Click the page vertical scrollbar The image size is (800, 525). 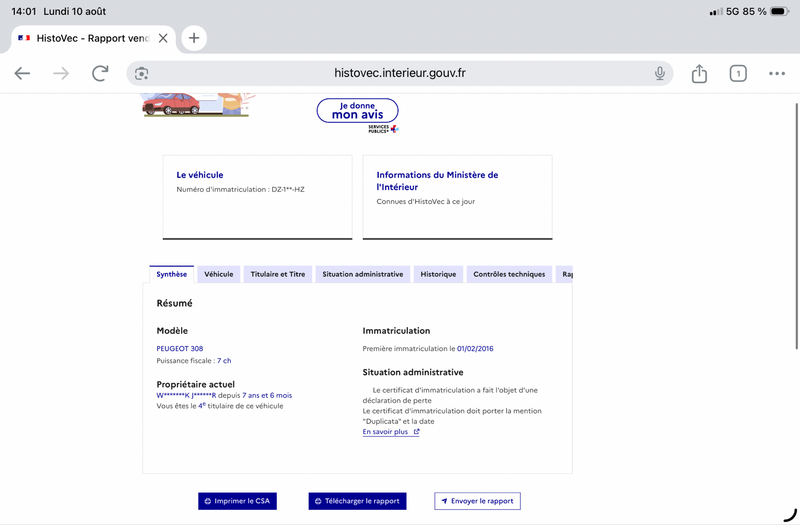point(796,226)
